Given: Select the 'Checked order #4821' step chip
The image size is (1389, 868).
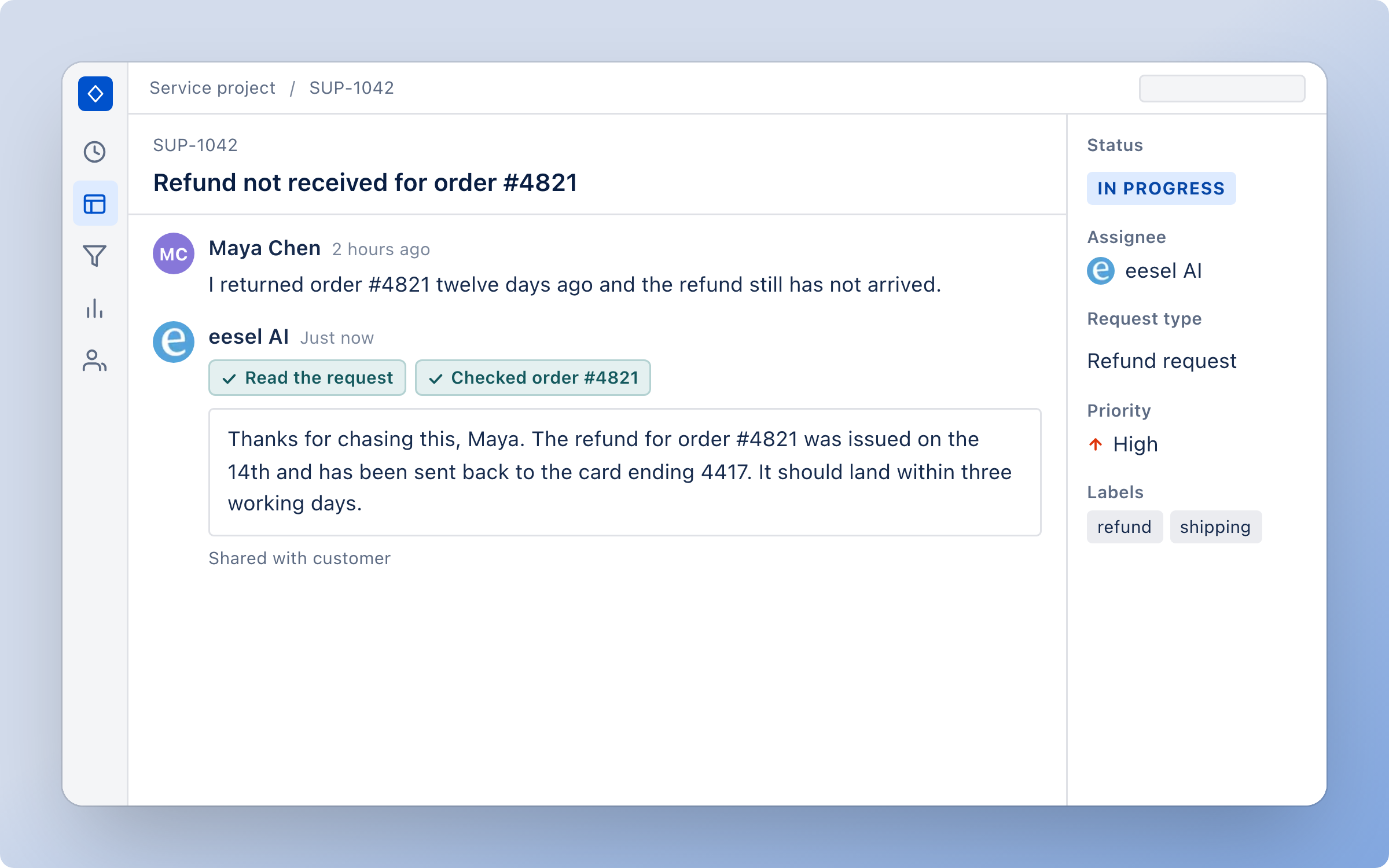Looking at the screenshot, I should click(x=533, y=378).
